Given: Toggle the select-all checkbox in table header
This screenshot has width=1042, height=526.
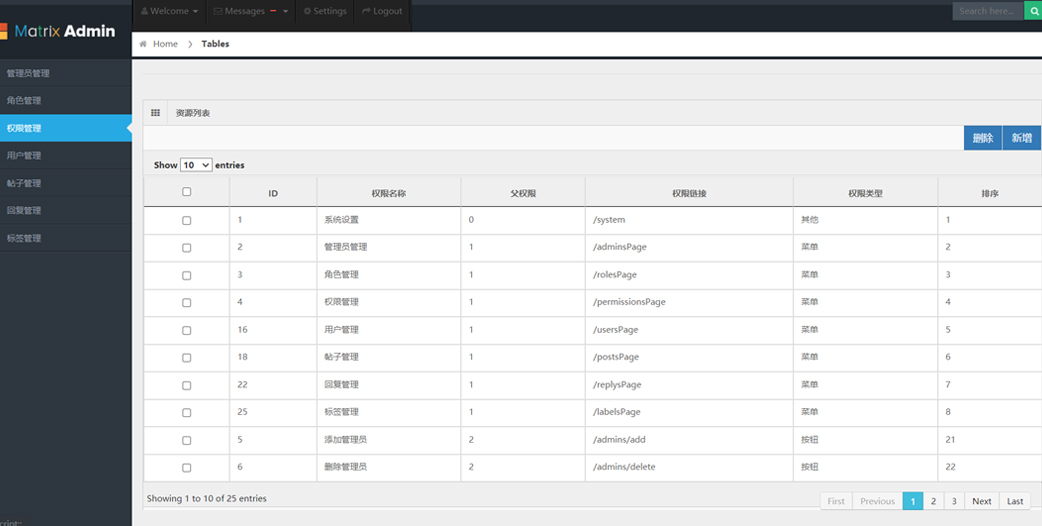Looking at the screenshot, I should pos(186,192).
